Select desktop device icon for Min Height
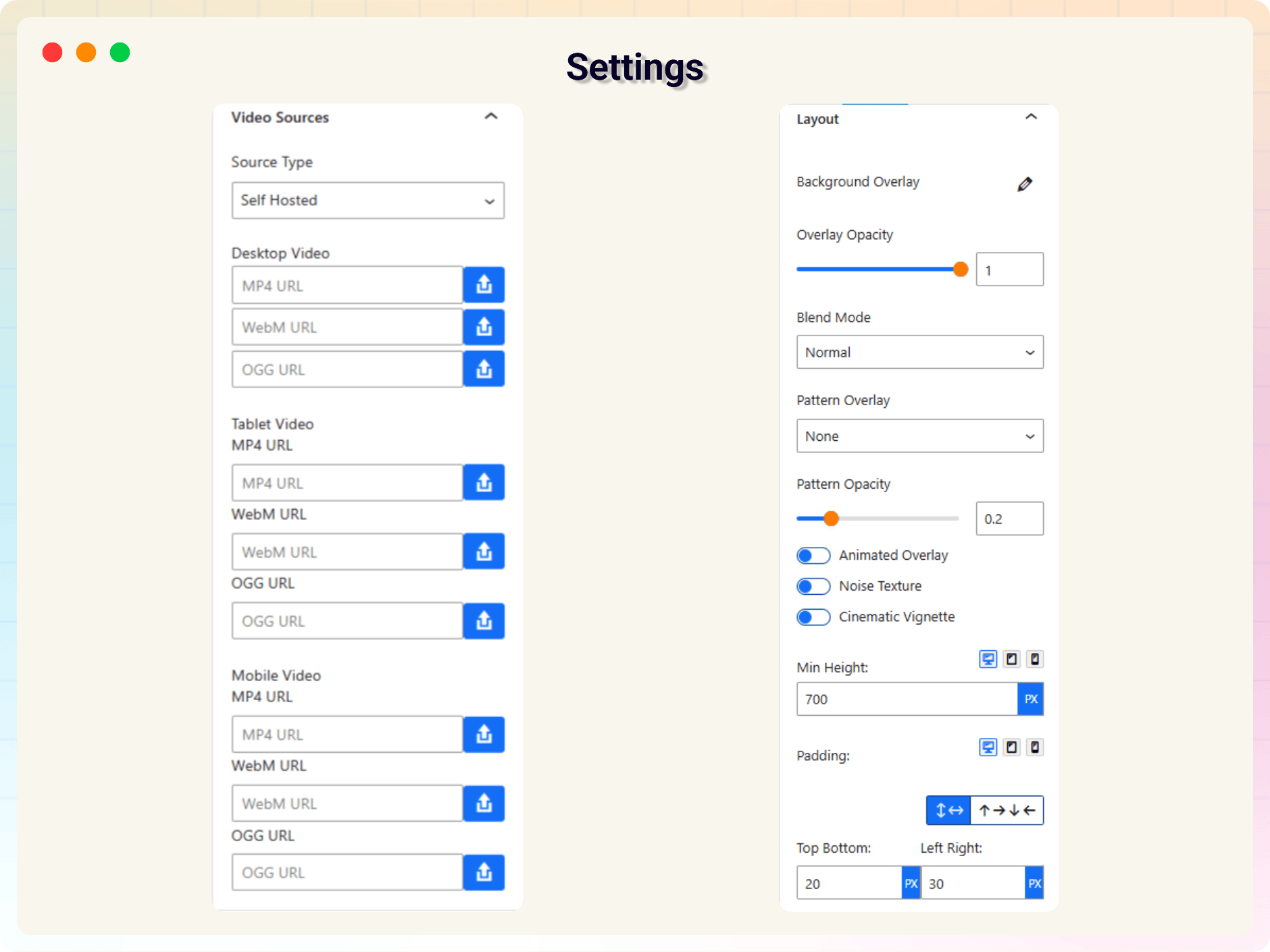This screenshot has width=1270, height=952. [x=988, y=659]
